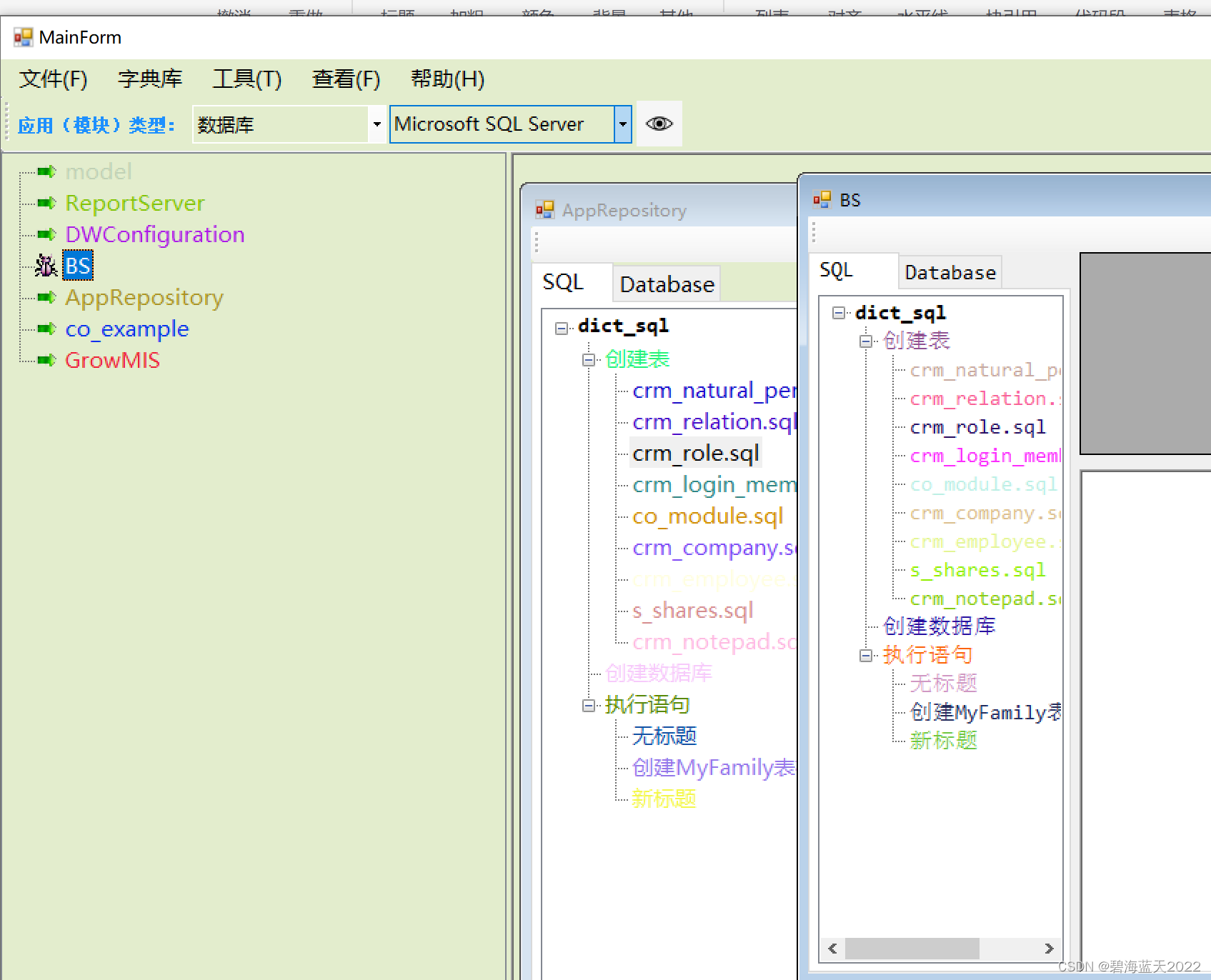Switch to the Database tab in AppRepository
This screenshot has width=1211, height=980.
click(666, 284)
